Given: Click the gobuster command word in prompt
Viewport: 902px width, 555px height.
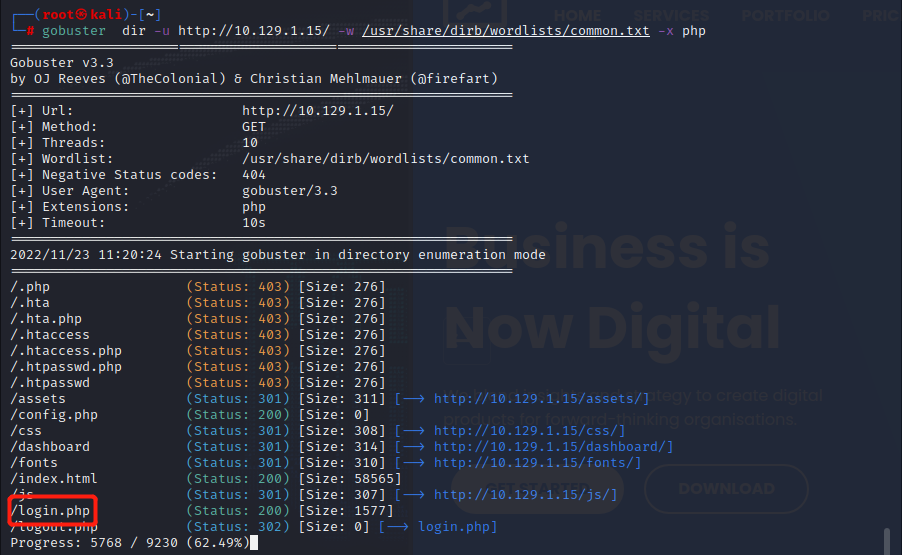Looking at the screenshot, I should [74, 30].
